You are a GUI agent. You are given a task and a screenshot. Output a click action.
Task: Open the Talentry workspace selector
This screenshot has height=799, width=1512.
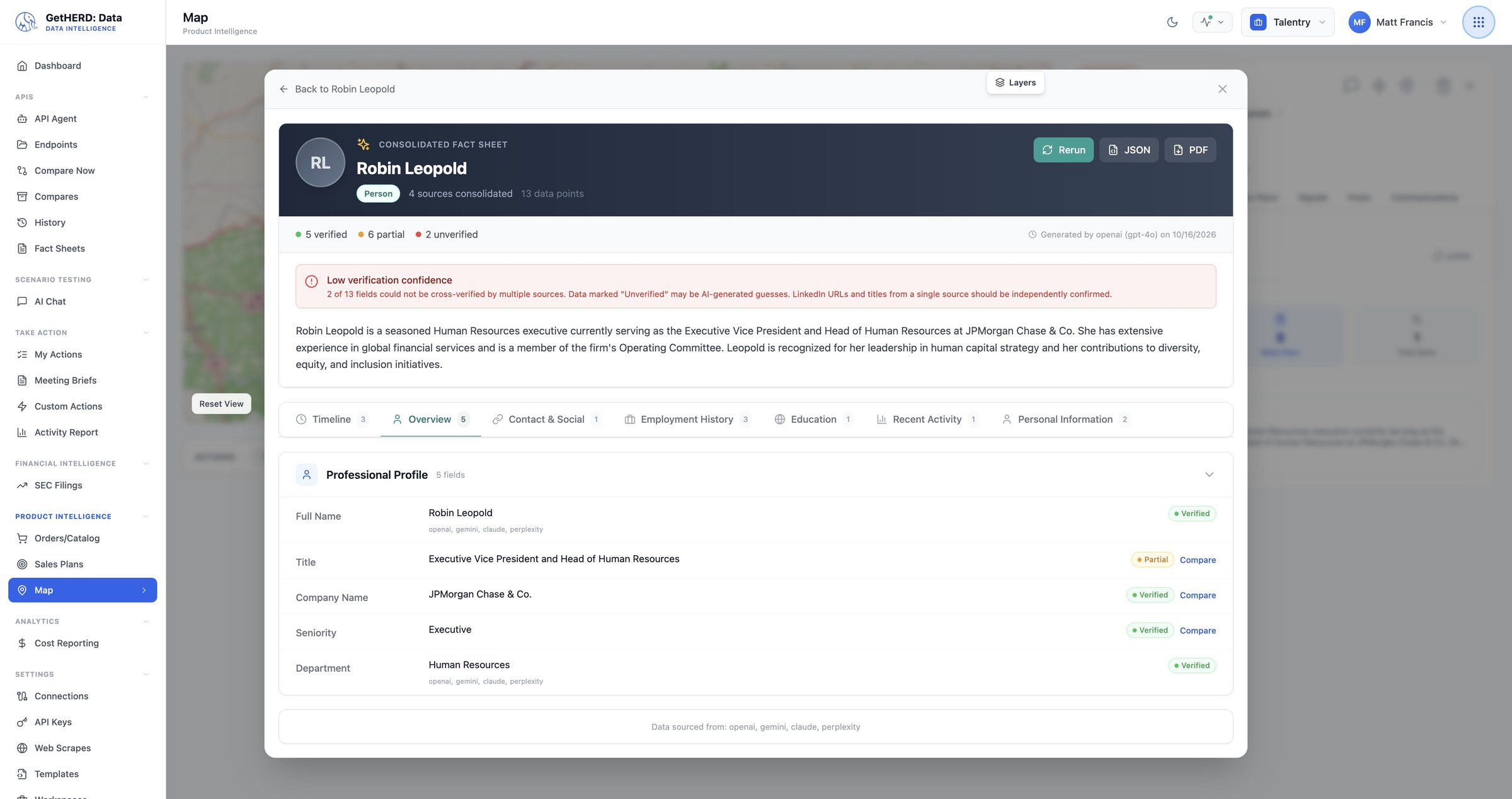pyautogui.click(x=1287, y=22)
